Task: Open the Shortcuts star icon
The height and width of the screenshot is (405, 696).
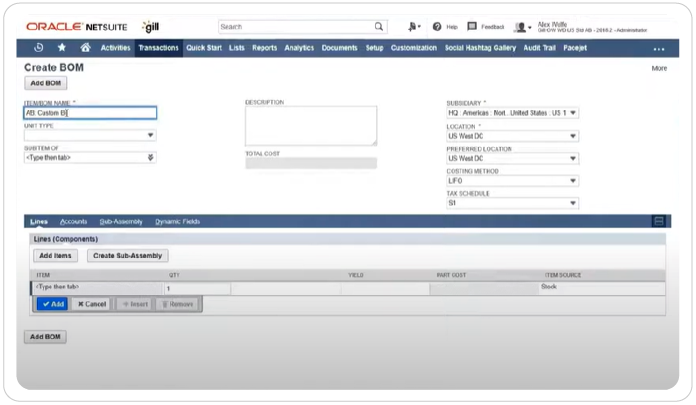Action: (62, 48)
